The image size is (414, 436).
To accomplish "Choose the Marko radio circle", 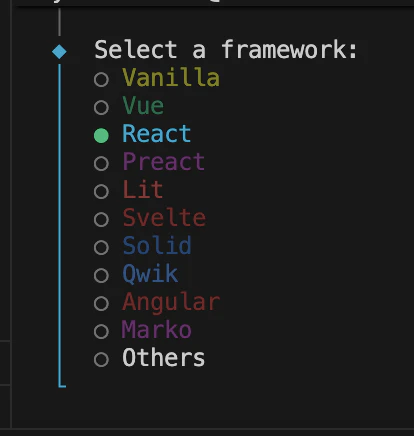I will pos(101,332).
